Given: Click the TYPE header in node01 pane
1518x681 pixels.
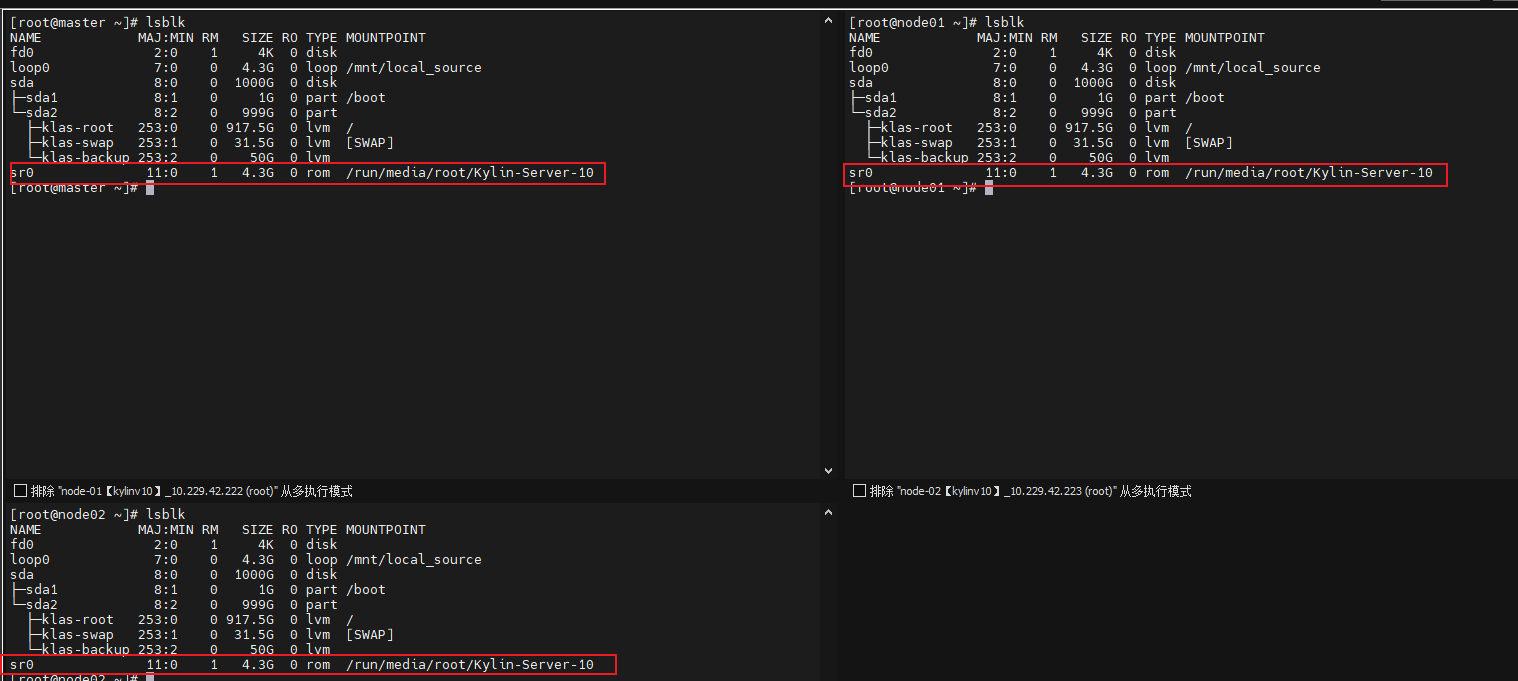Looking at the screenshot, I should (x=1161, y=37).
